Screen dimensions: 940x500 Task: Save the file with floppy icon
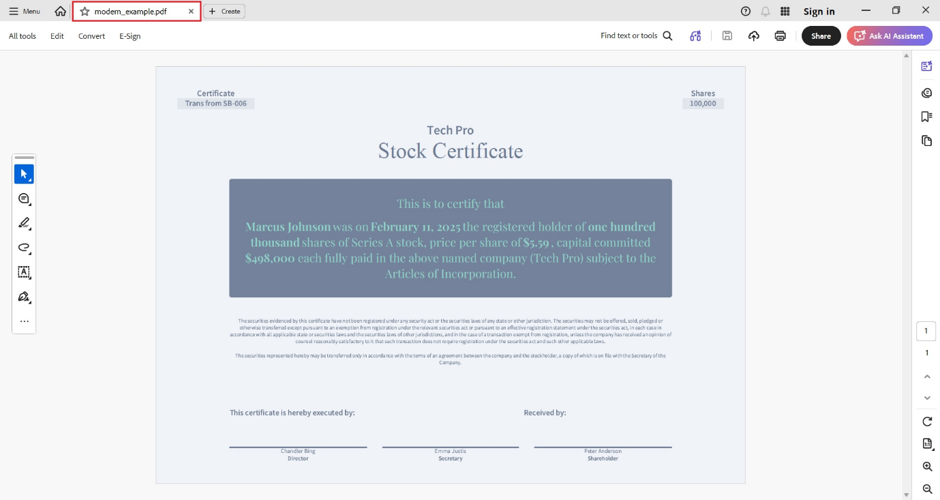tap(727, 36)
